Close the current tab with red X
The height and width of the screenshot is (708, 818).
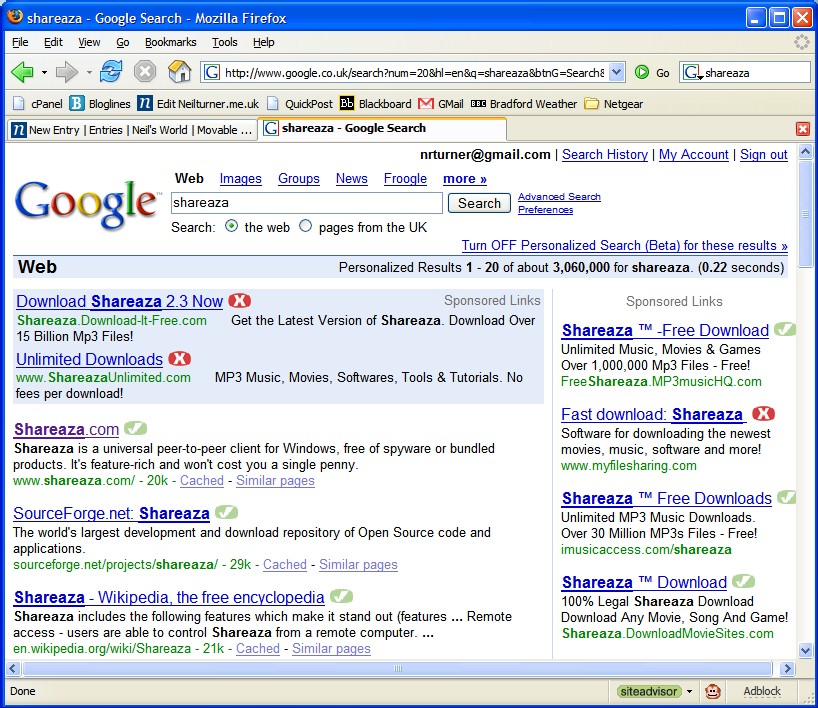coord(803,129)
